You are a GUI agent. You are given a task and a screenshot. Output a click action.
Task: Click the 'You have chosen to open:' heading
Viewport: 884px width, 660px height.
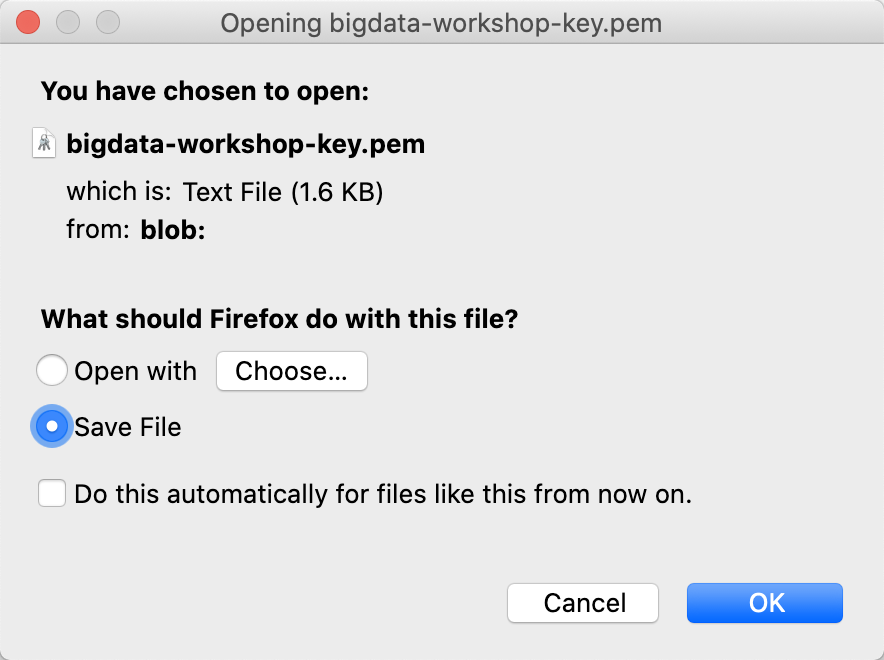pos(205,92)
